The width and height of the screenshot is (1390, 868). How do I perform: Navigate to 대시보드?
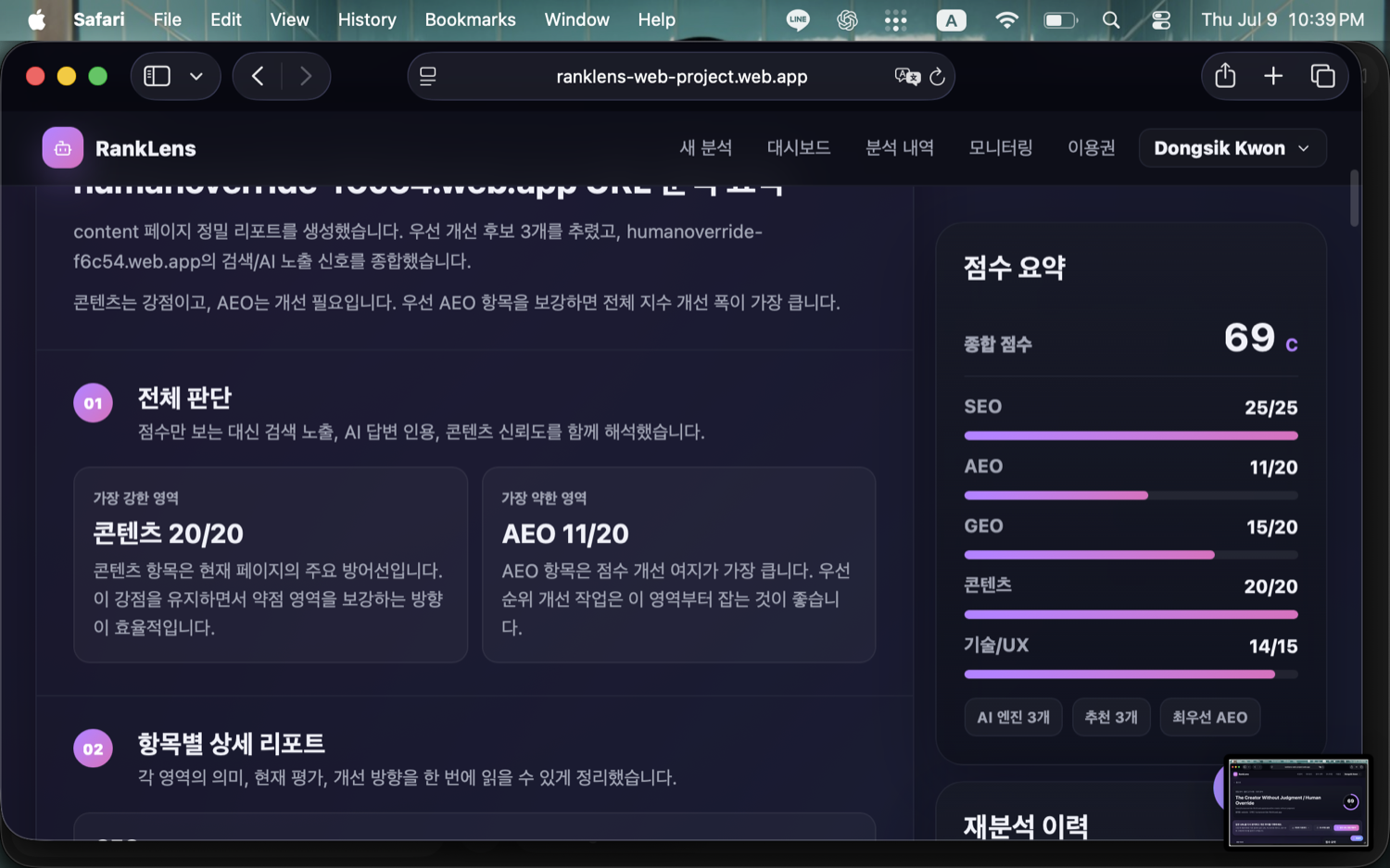click(x=799, y=148)
